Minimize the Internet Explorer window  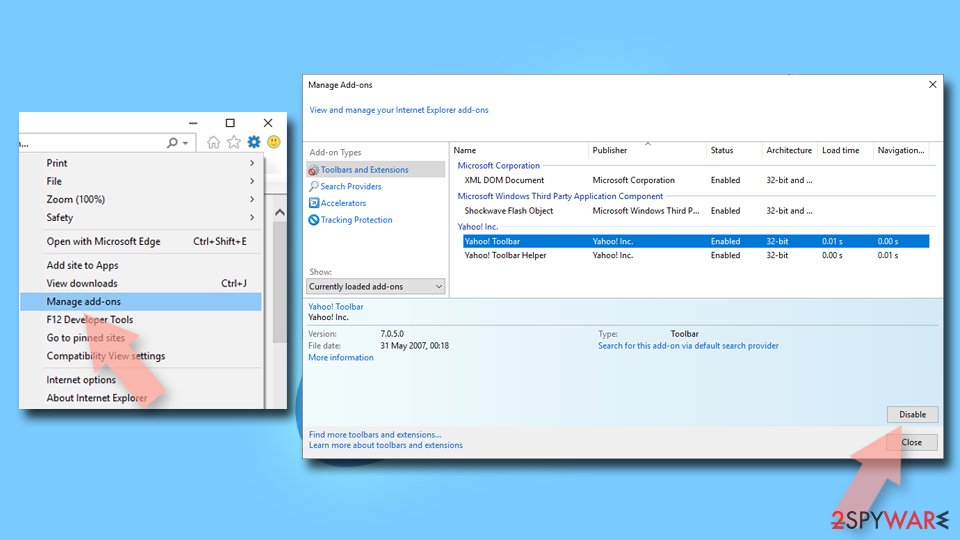coord(193,122)
